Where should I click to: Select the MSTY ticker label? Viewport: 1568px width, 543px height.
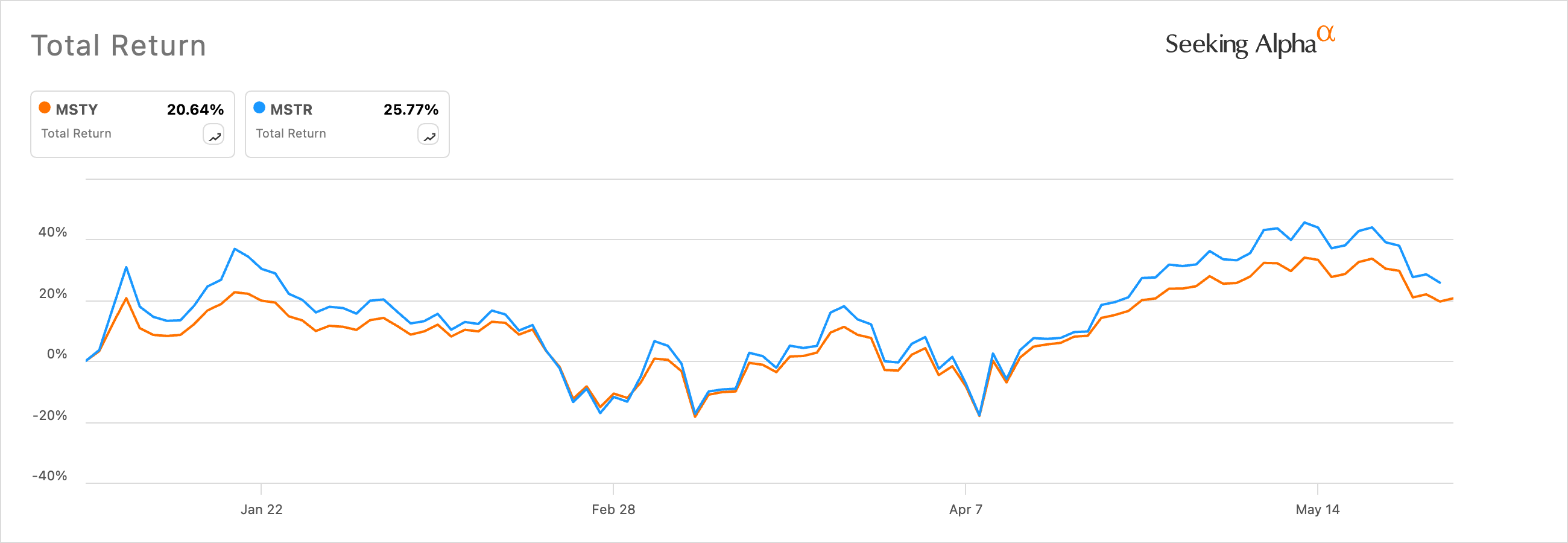[77, 110]
